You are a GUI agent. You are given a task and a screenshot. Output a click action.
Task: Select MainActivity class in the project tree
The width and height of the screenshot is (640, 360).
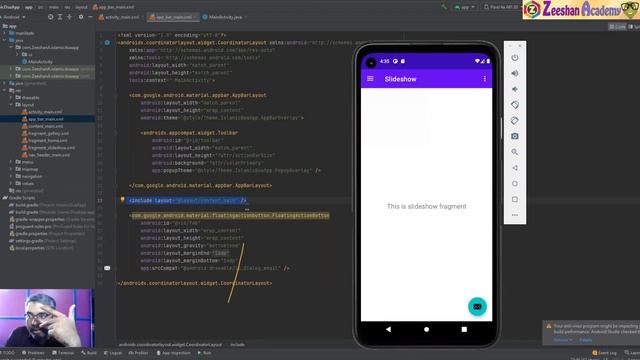tap(37, 62)
